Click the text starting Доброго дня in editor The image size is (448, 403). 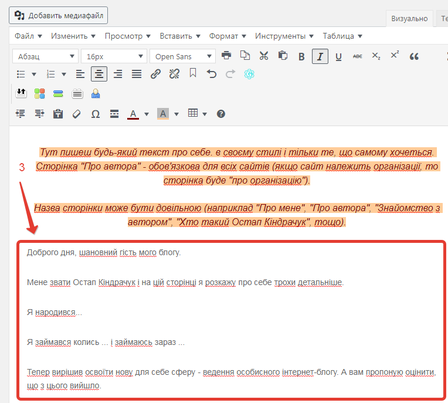pyautogui.click(x=104, y=252)
